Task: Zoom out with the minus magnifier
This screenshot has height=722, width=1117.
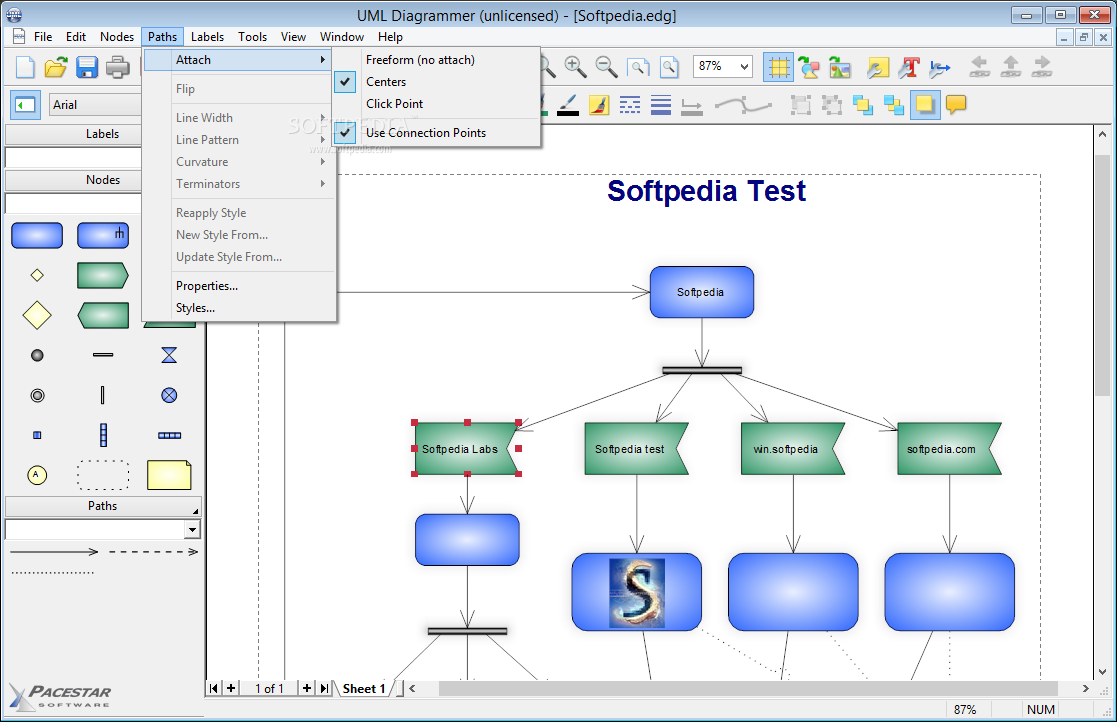Action: click(606, 67)
